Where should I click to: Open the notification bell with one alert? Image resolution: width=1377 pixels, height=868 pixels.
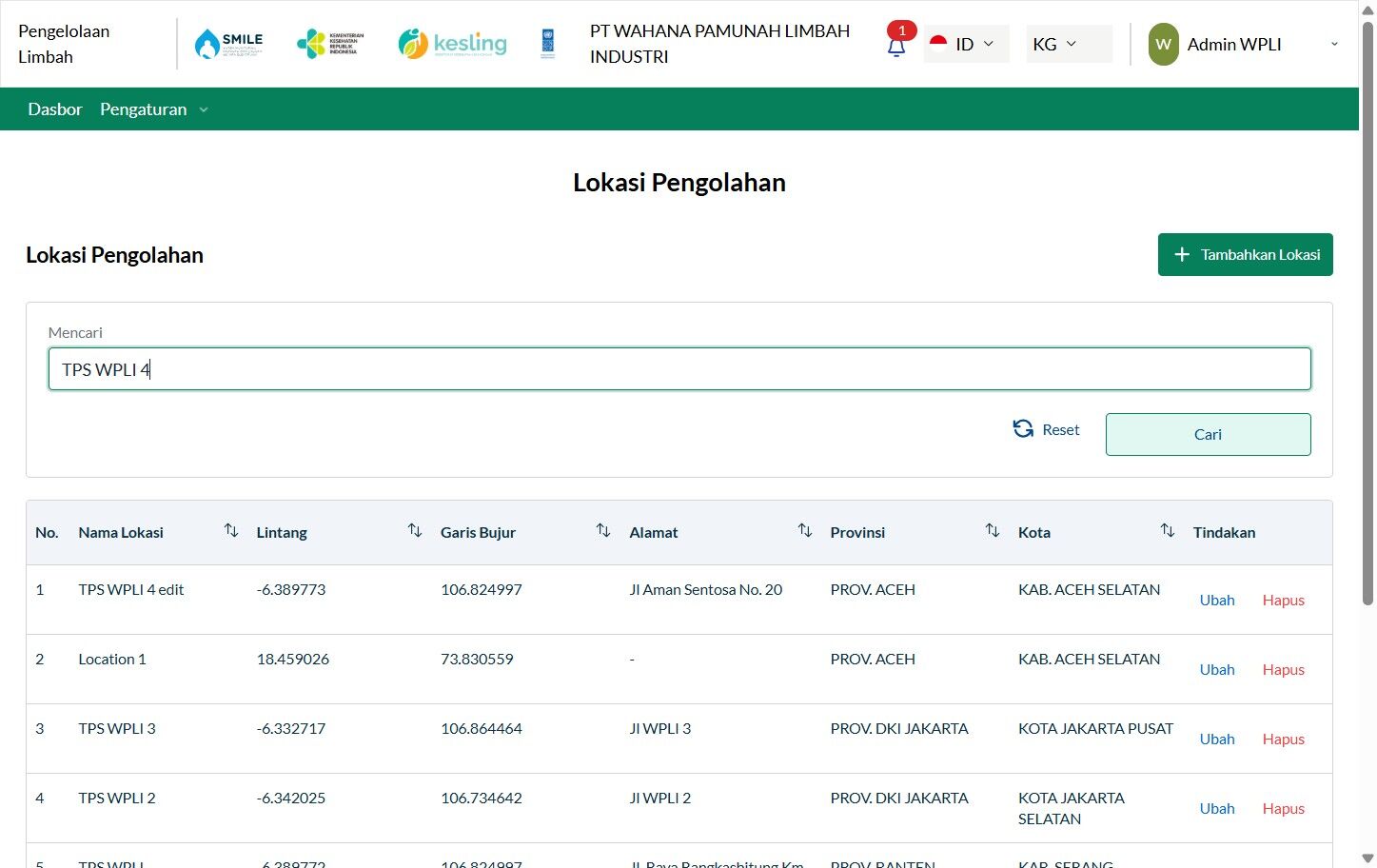896,45
